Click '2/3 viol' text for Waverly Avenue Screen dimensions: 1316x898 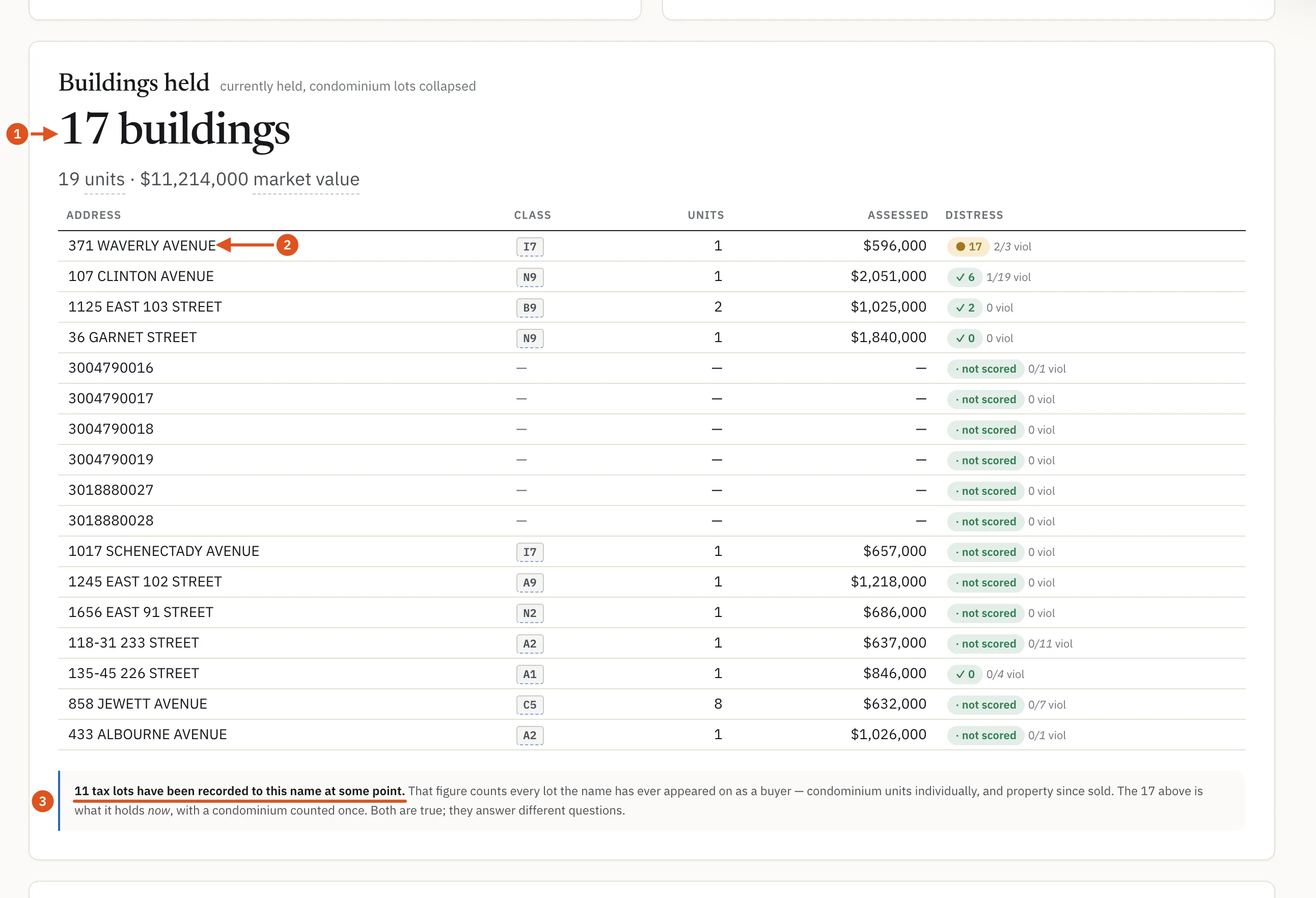[x=1012, y=247]
